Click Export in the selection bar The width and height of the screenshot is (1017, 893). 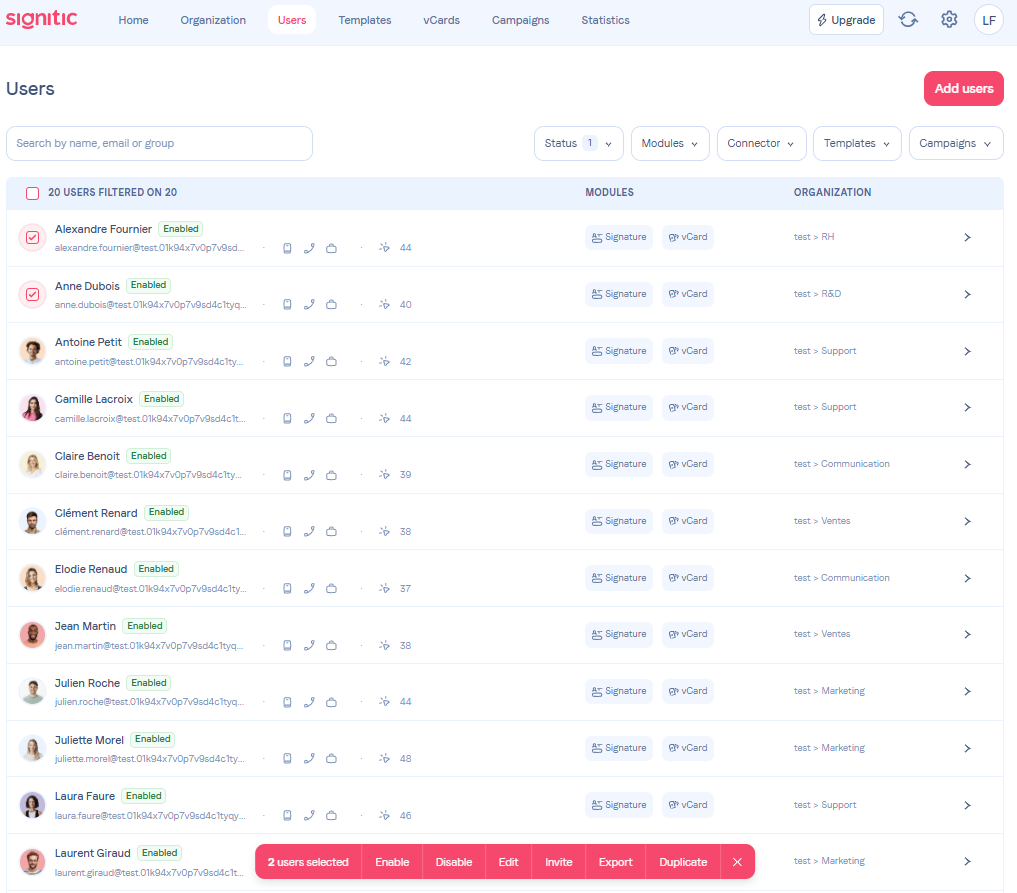(x=615, y=862)
